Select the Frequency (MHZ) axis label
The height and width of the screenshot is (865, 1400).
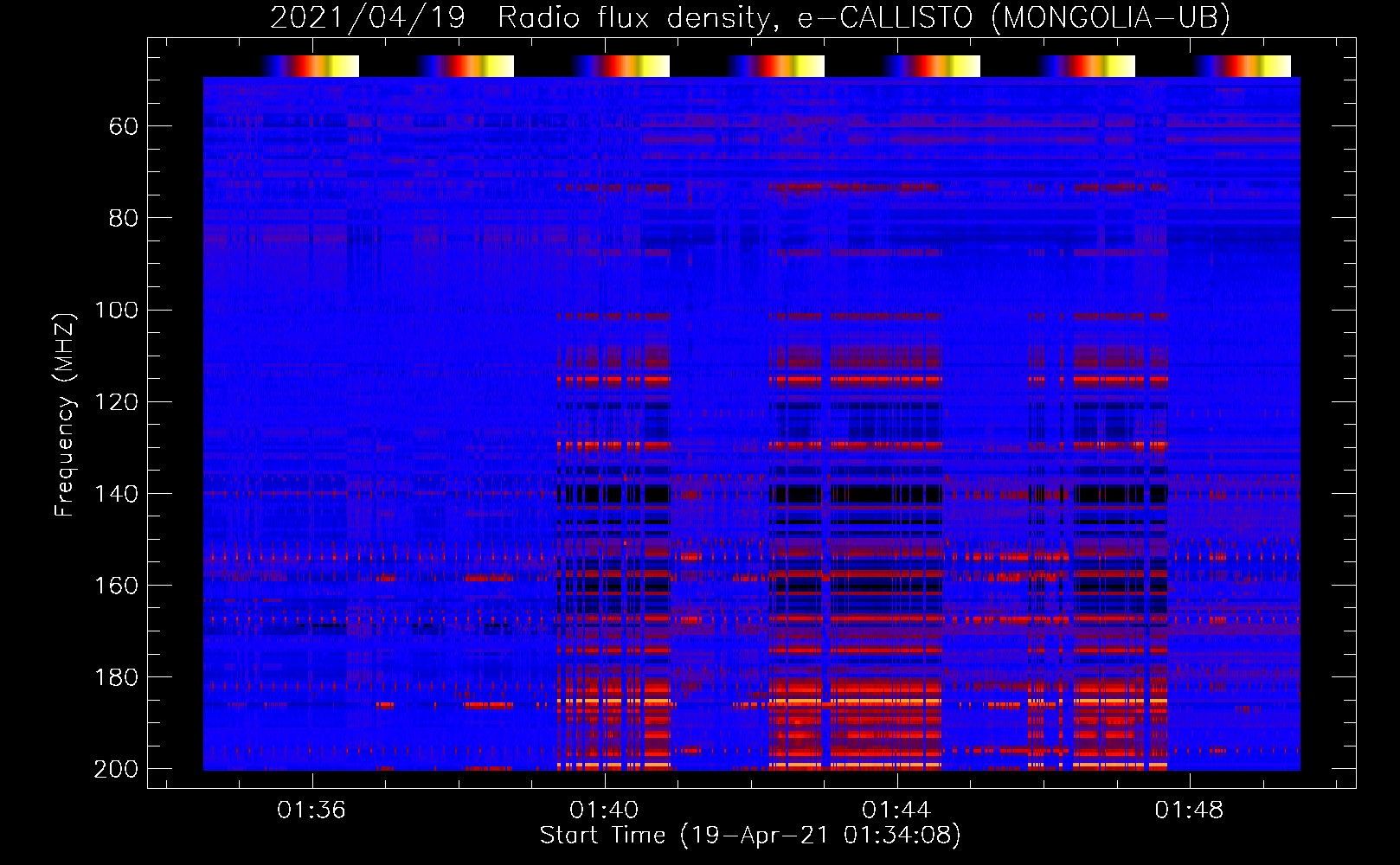(x=65, y=414)
